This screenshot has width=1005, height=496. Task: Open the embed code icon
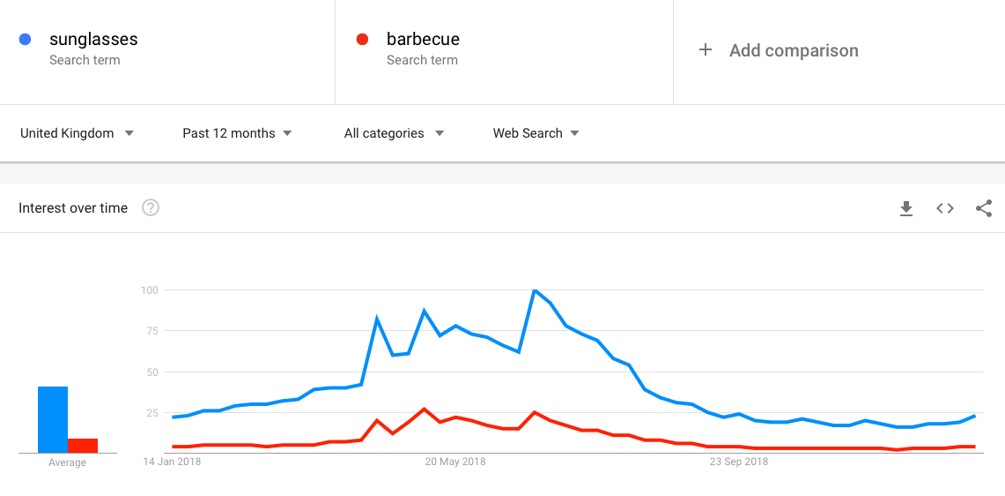[945, 208]
